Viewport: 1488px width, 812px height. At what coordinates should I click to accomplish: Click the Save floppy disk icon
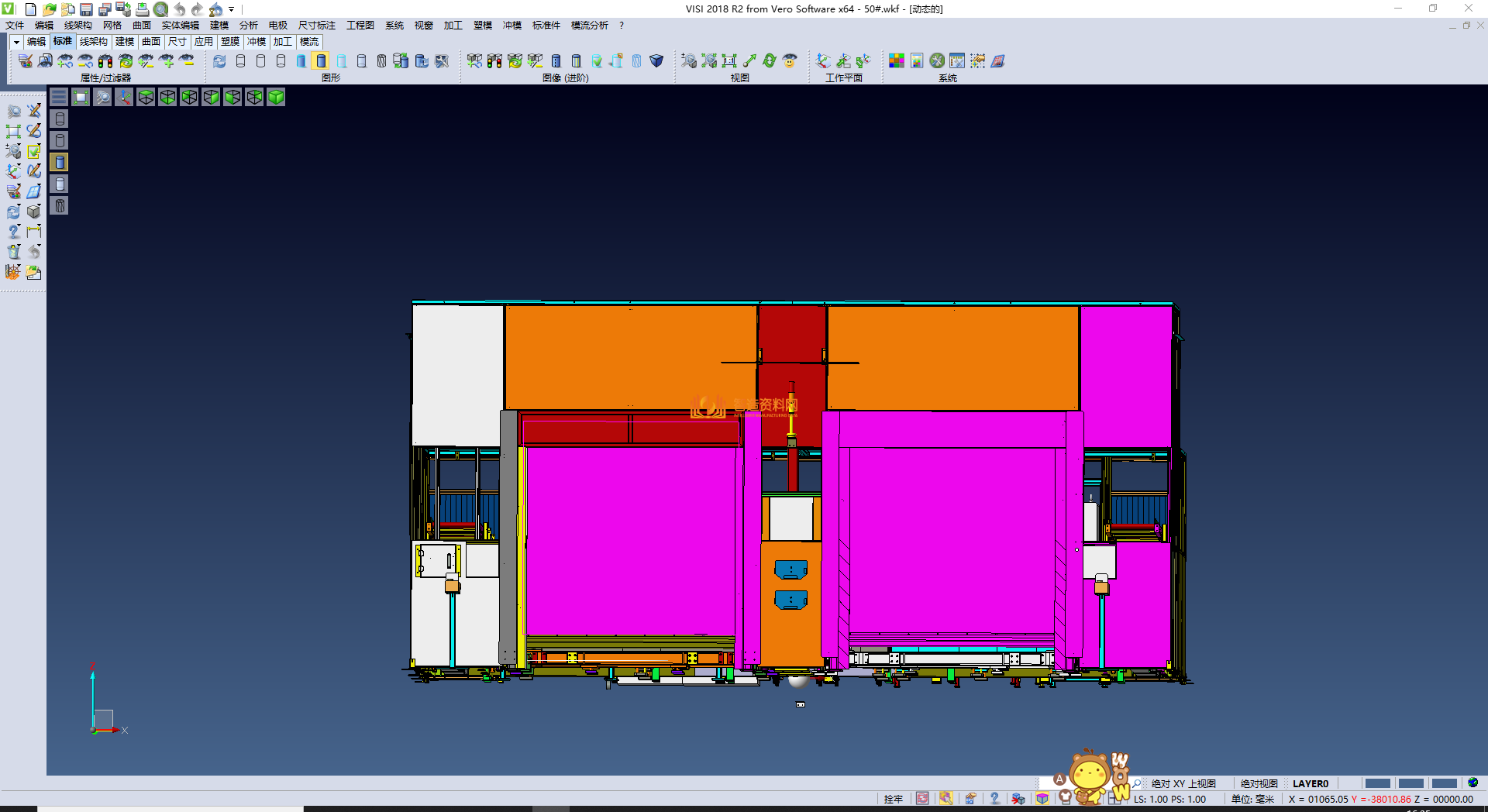[x=86, y=9]
